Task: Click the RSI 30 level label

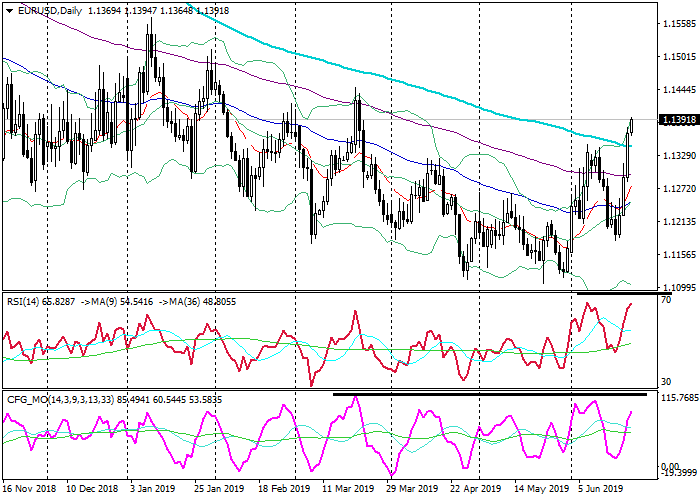Action: click(666, 382)
